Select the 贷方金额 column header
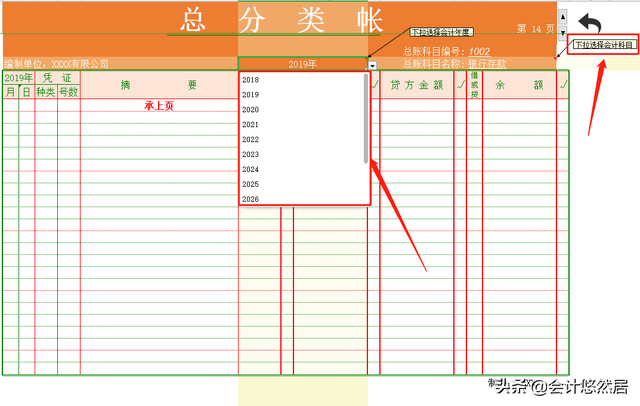640x406 pixels. click(417, 85)
